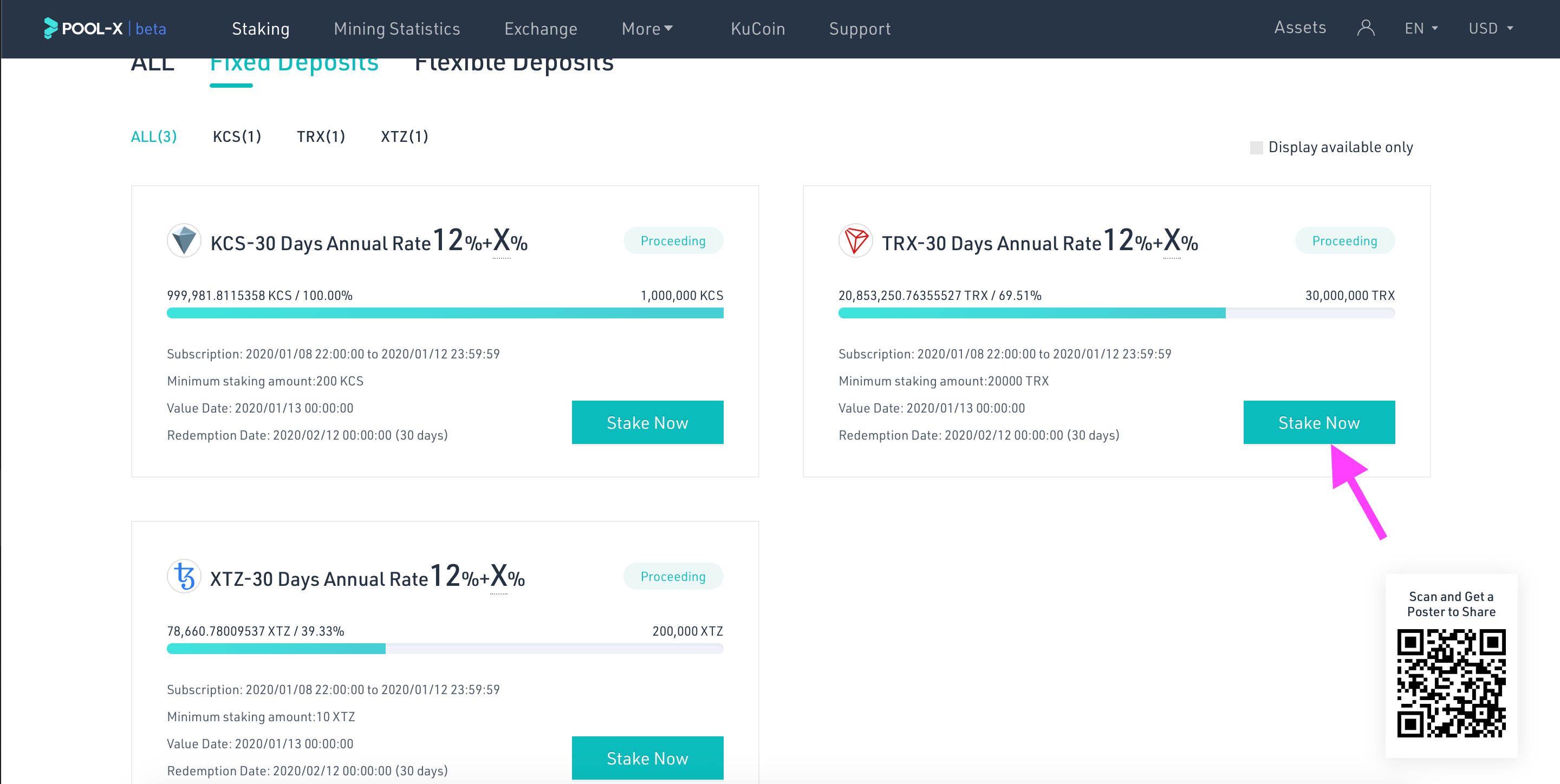Image resolution: width=1560 pixels, height=784 pixels.
Task: Open Assets in the top bar
Action: [x=1299, y=27]
